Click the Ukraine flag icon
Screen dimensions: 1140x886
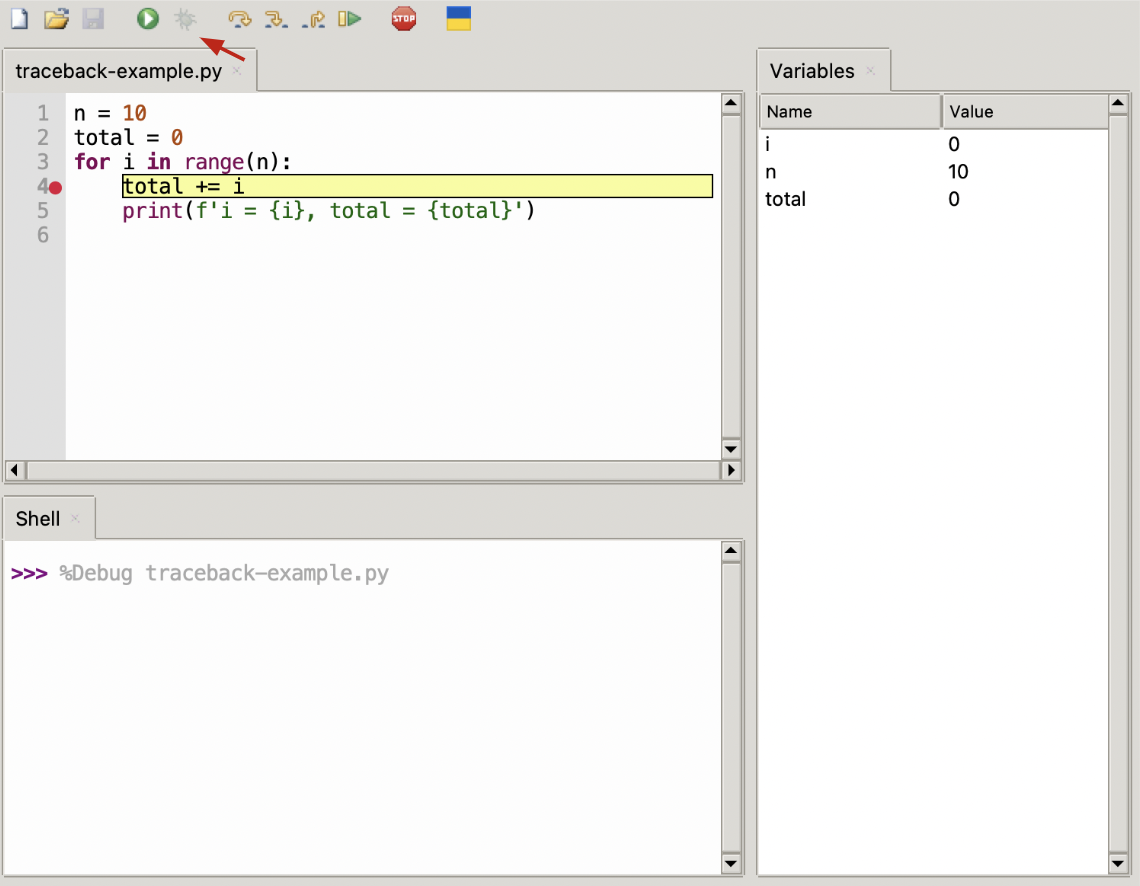[458, 18]
